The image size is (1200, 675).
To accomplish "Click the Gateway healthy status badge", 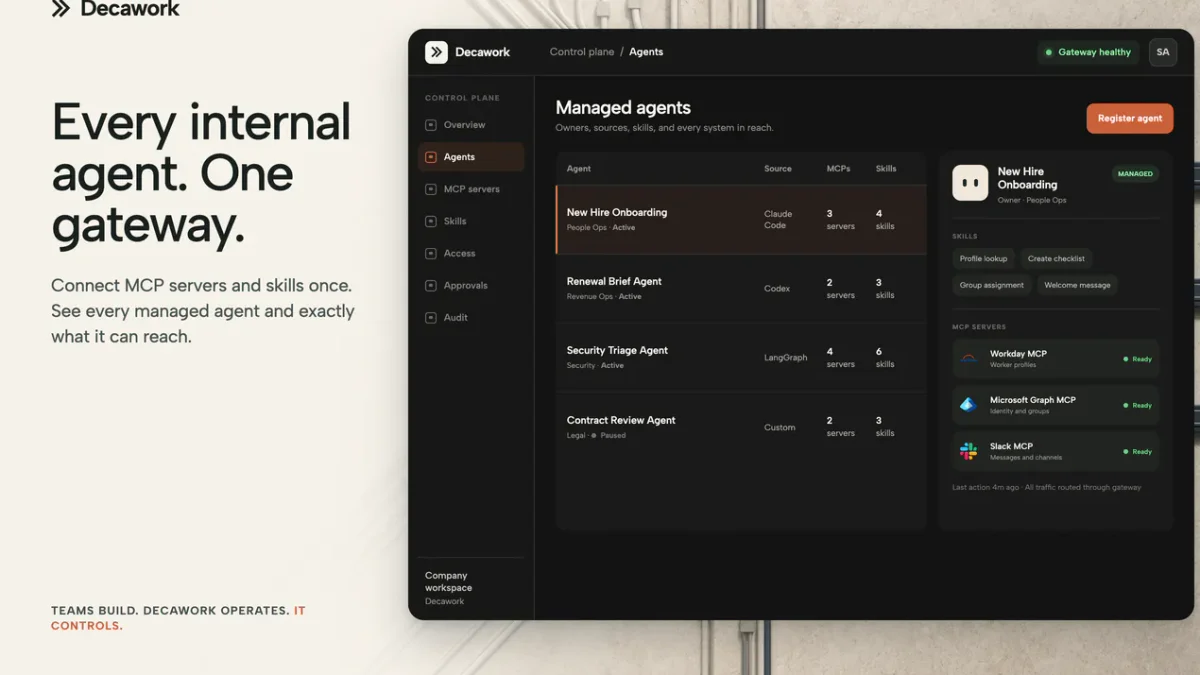I will pyautogui.click(x=1088, y=52).
